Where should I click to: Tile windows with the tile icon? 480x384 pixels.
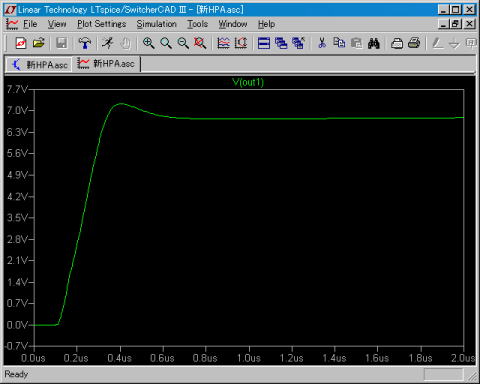264,43
